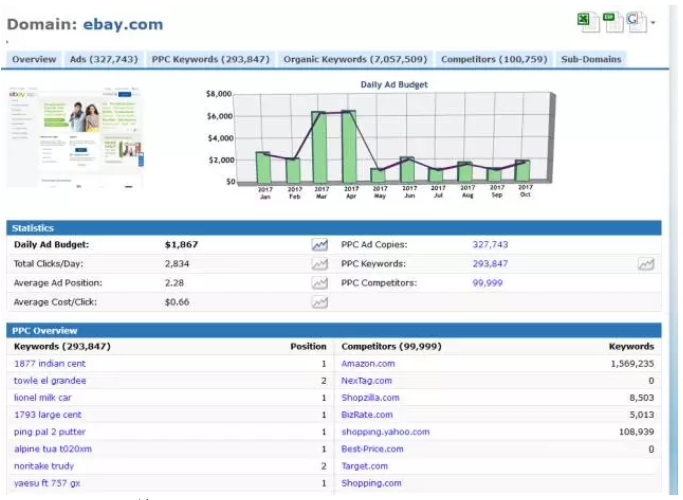The height and width of the screenshot is (500, 683).
Task: Open export options dropdown arrow
Action: (653, 23)
